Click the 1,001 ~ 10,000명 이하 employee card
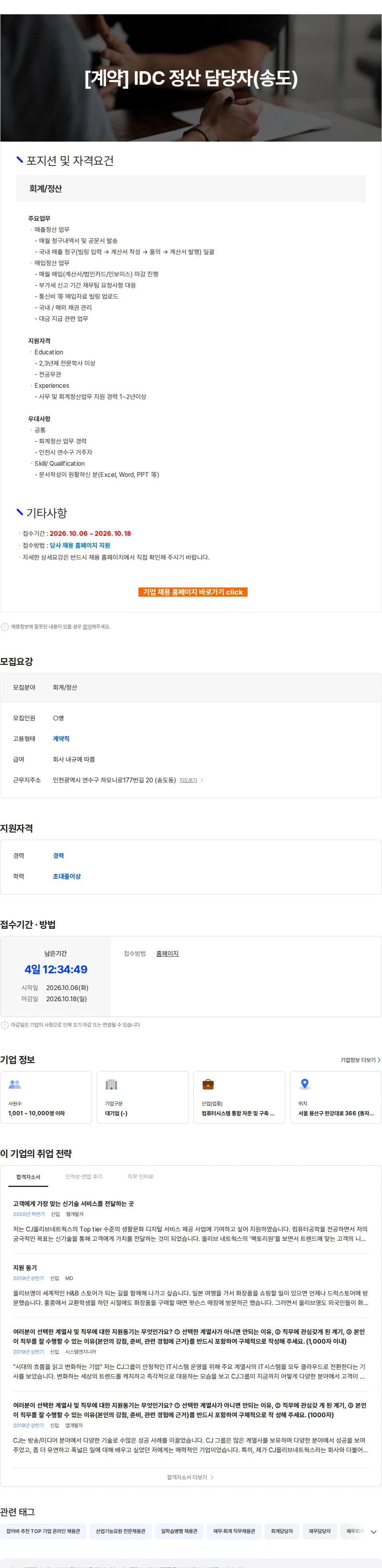The height and width of the screenshot is (1568, 382). coord(46,1097)
